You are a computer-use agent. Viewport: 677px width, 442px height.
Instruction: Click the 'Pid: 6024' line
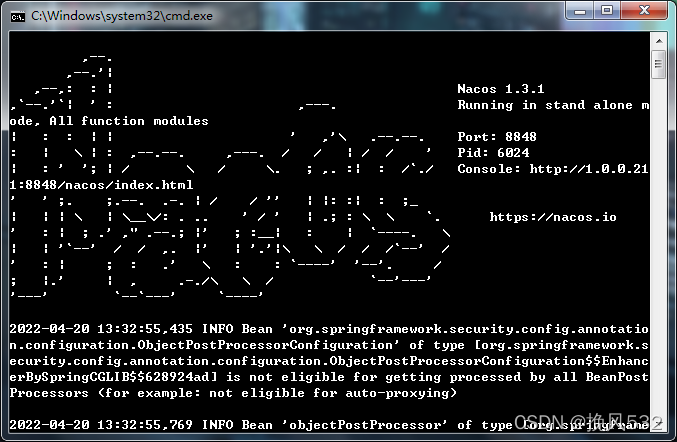coord(493,153)
